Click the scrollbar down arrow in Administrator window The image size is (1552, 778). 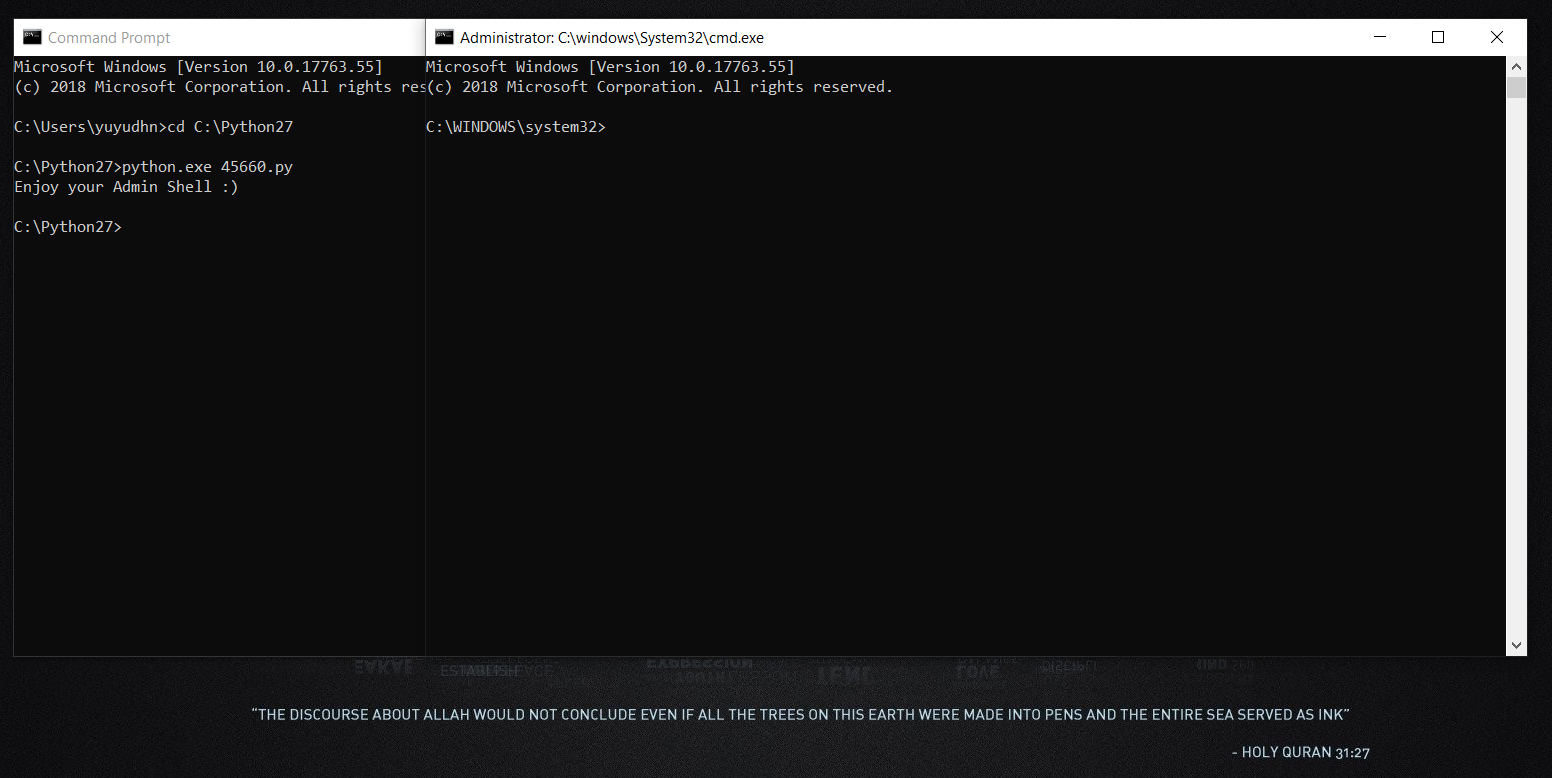click(x=1516, y=646)
